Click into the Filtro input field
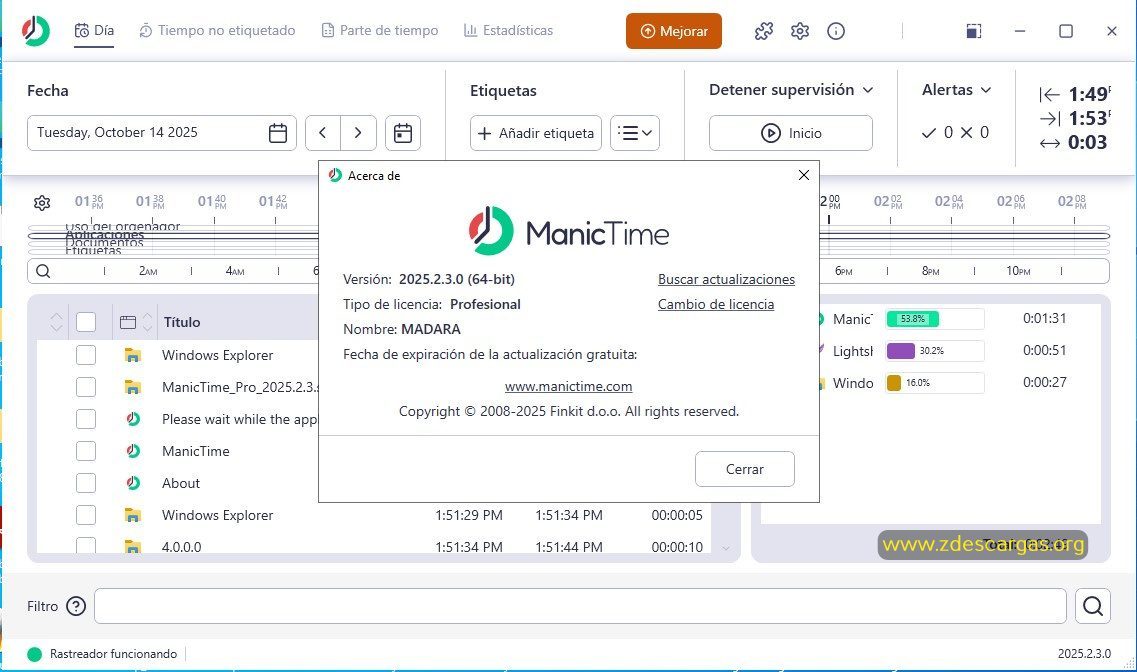 [x=580, y=606]
